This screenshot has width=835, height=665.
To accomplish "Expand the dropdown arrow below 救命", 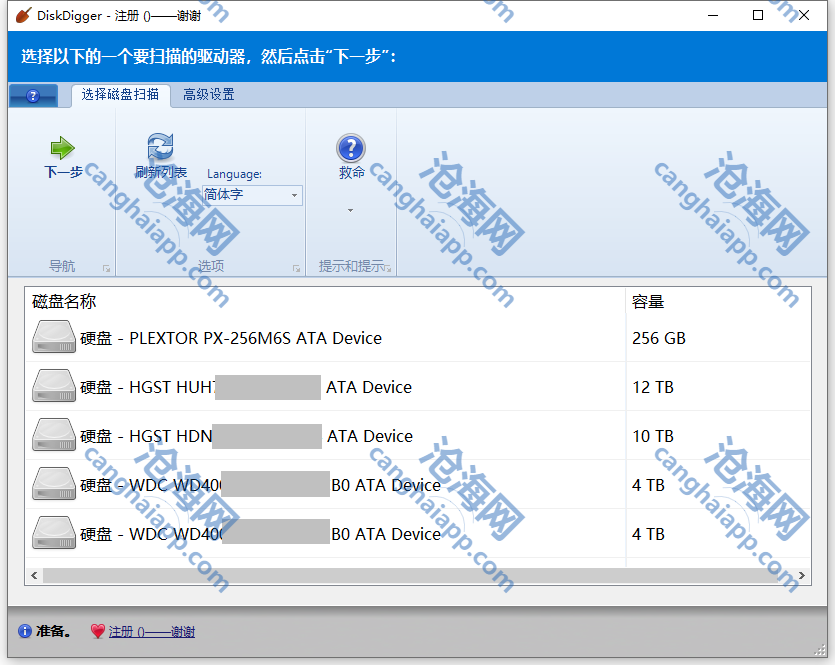I will [x=350, y=211].
